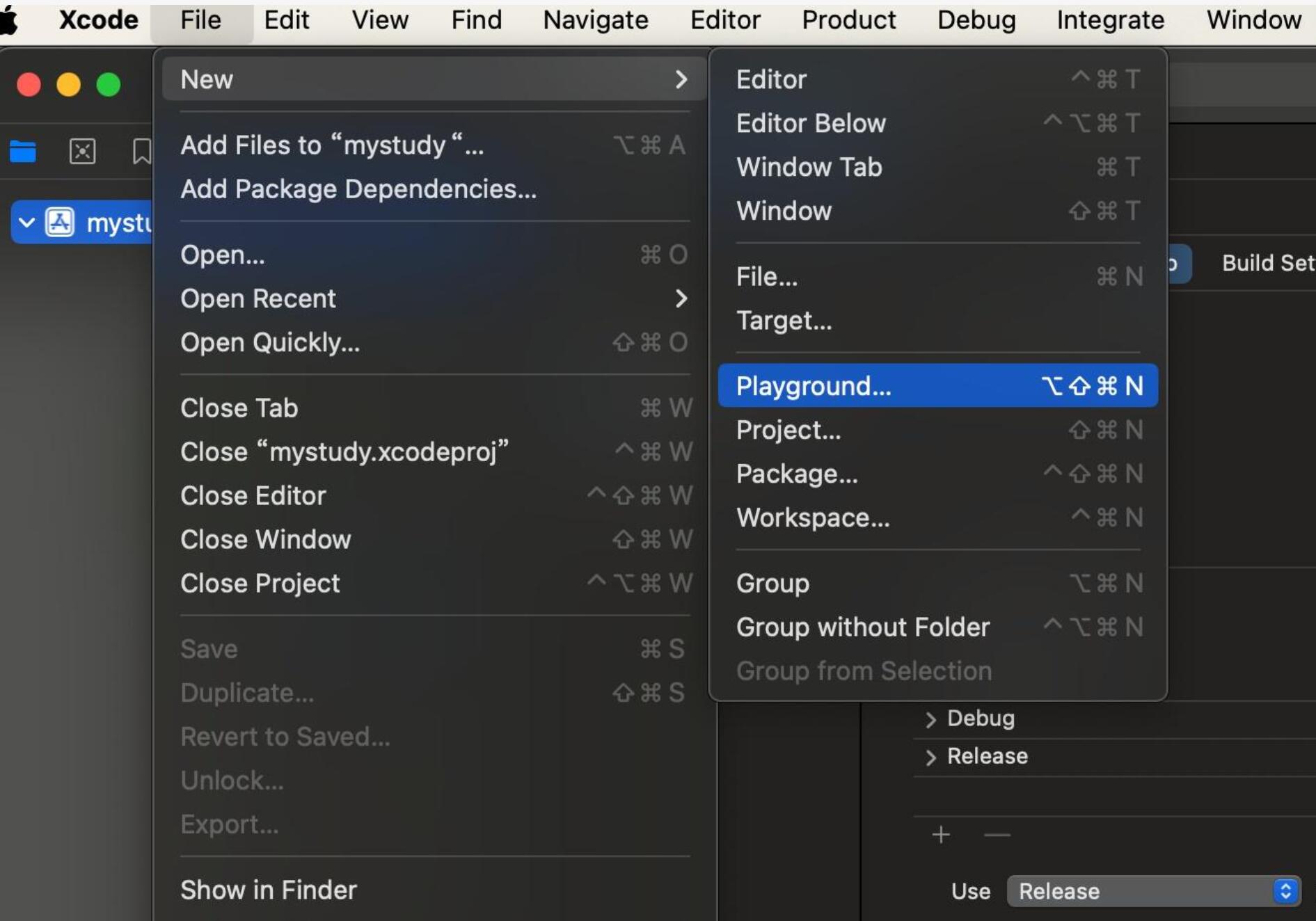The image size is (1316, 921).
Task: Open the New submenu item
Action: point(434,79)
